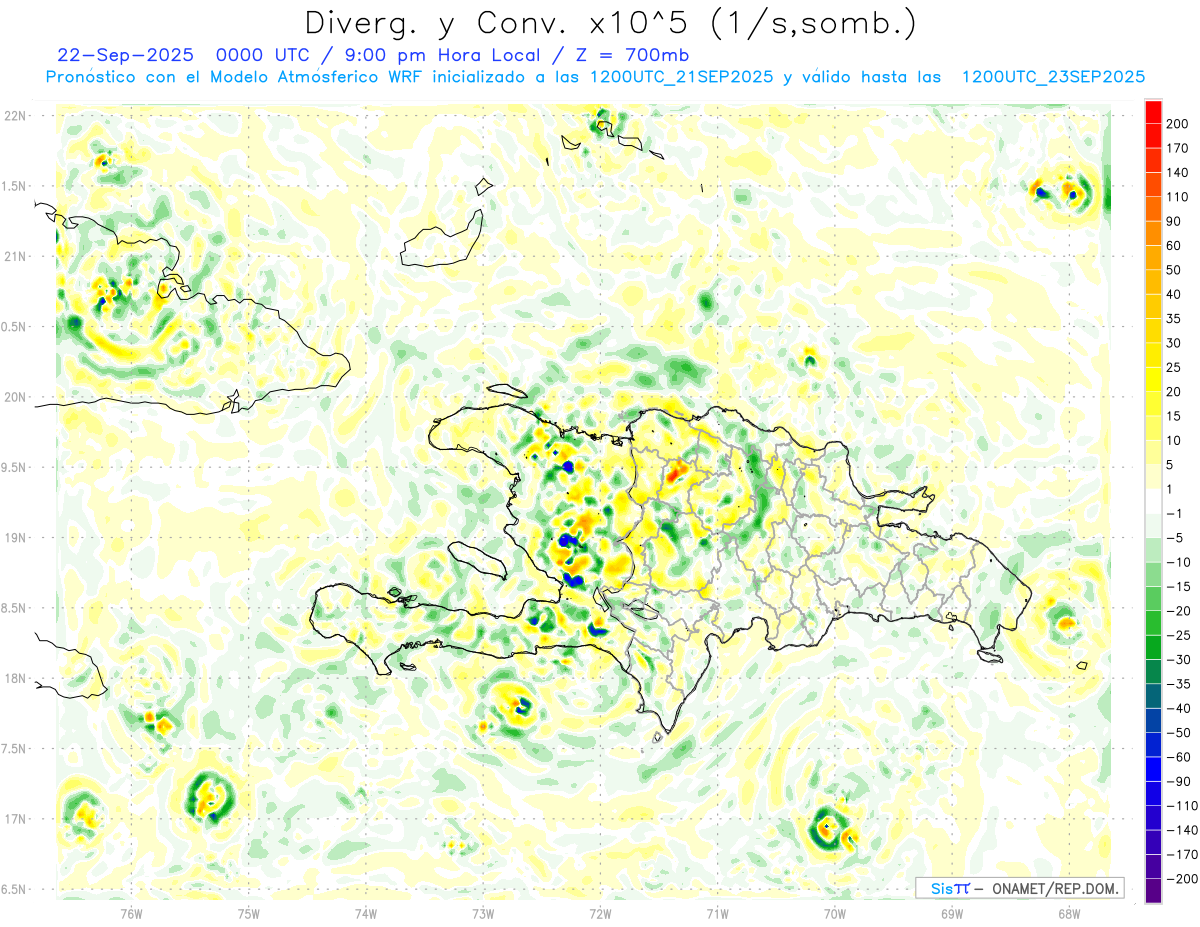1200x927 pixels.
Task: Click the 72W longitude axis label
Action: [x=600, y=914]
